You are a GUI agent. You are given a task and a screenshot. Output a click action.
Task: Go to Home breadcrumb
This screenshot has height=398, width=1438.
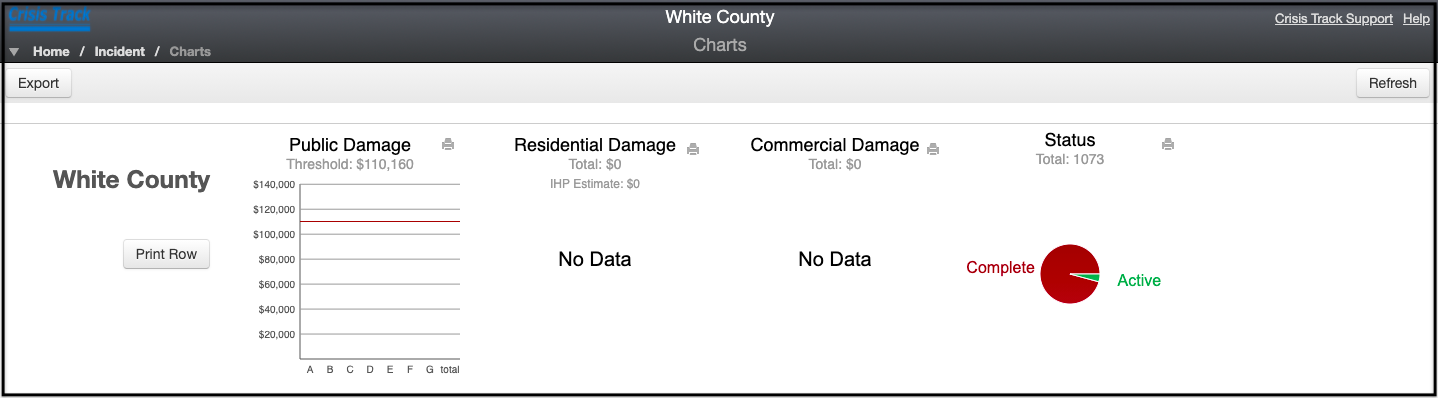51,51
